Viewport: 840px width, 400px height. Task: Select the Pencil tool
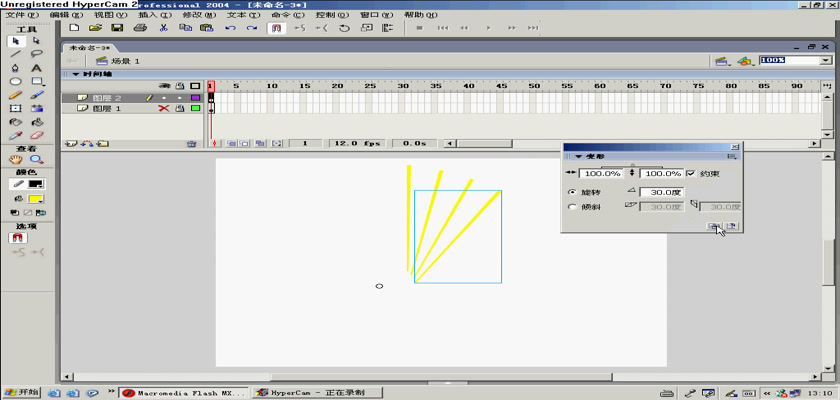16,95
